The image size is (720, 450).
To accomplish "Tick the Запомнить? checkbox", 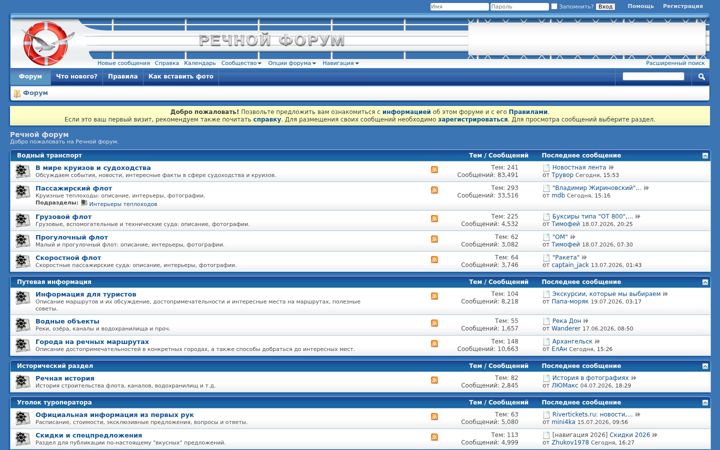I will (x=554, y=6).
